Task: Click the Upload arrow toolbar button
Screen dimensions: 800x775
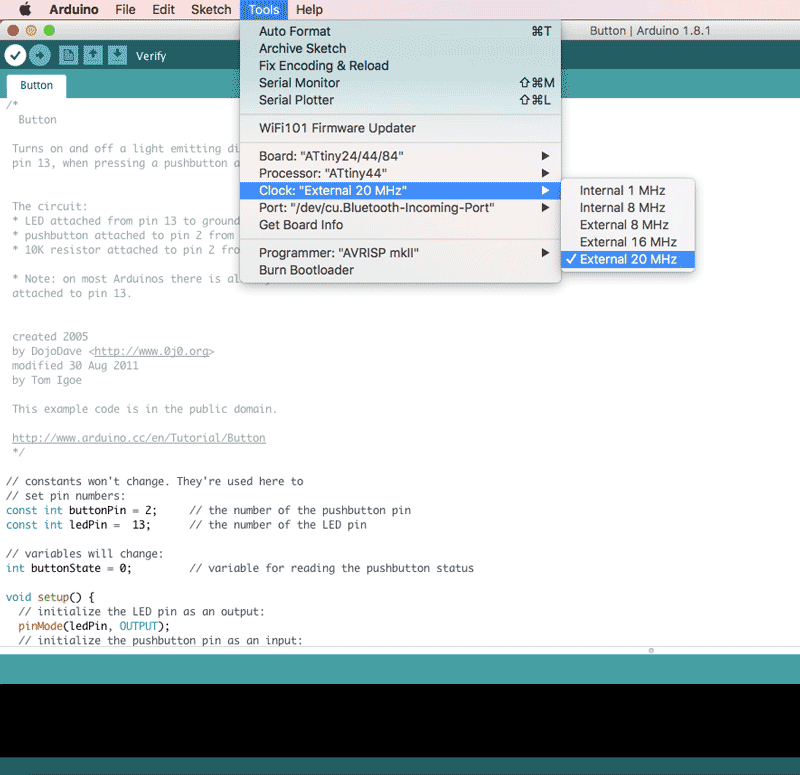Action: (40, 55)
